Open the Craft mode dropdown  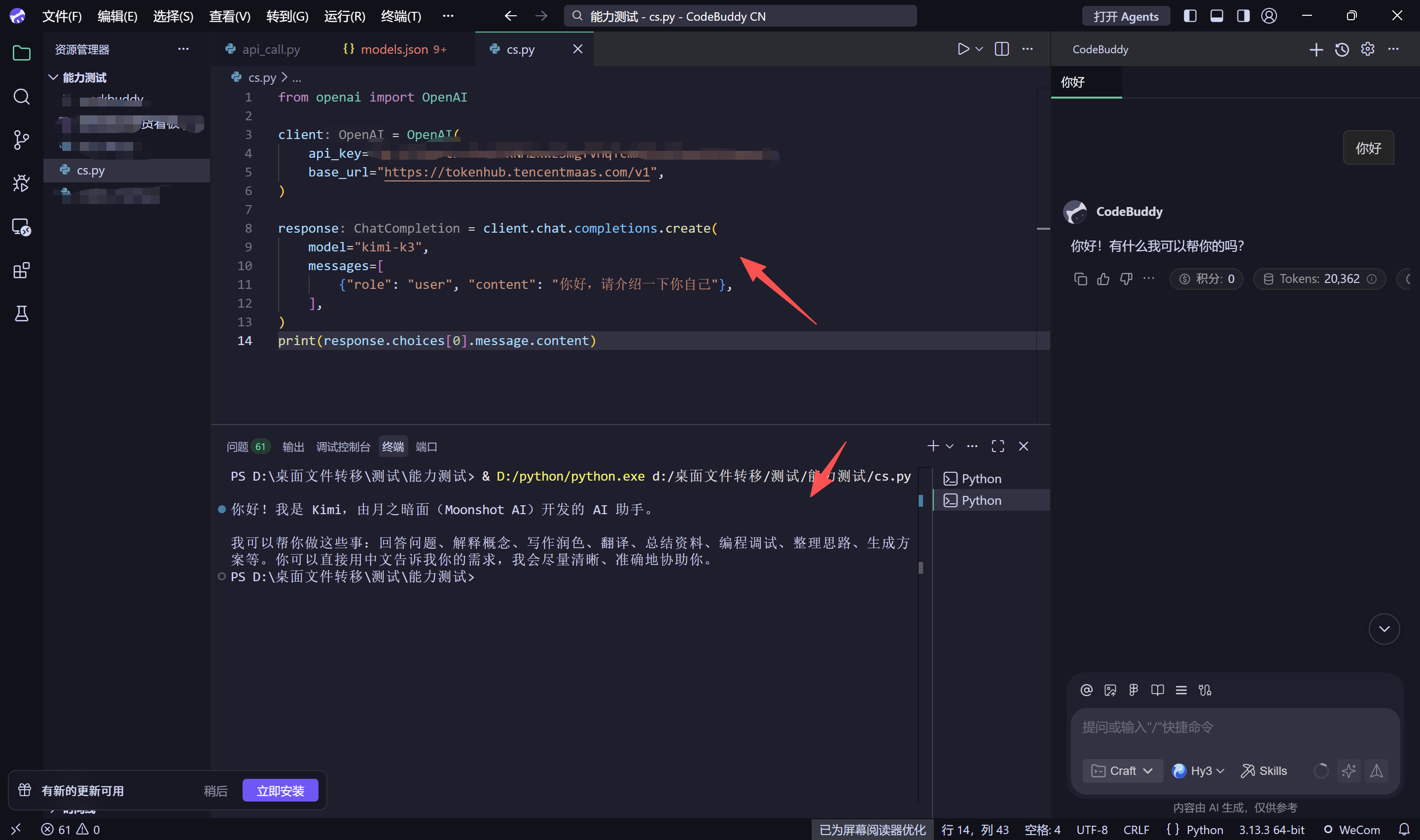pyautogui.click(x=1122, y=770)
